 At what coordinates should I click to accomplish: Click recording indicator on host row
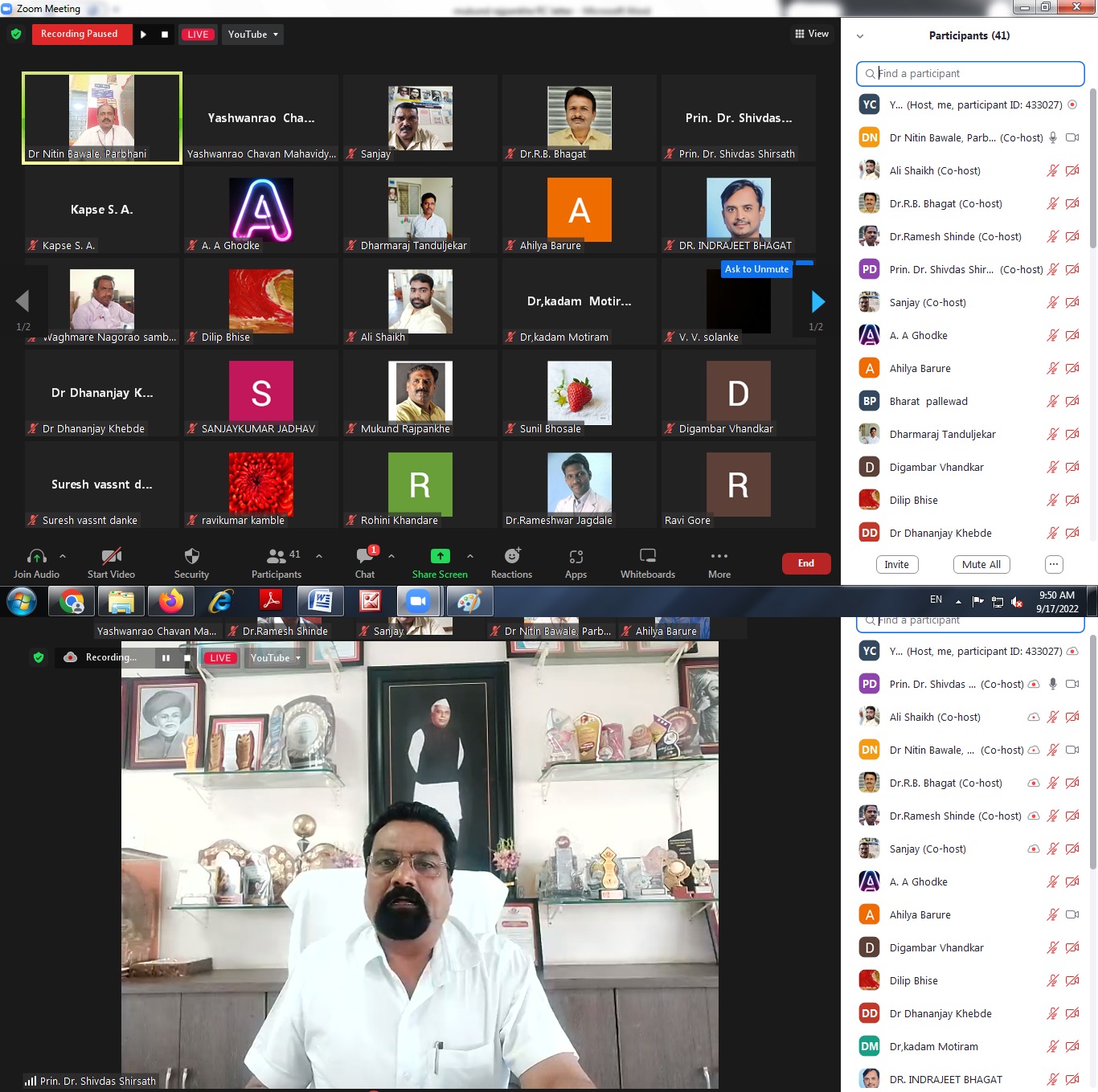[x=1072, y=104]
